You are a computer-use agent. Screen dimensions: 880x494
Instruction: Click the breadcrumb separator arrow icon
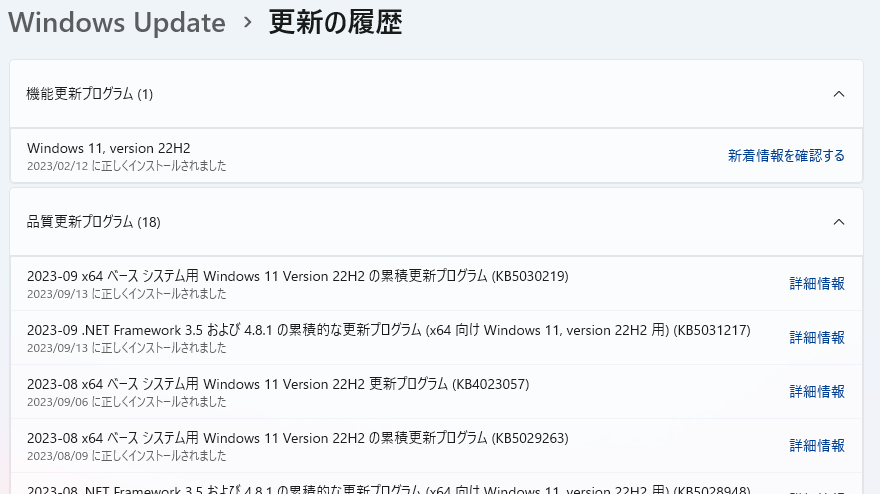tap(248, 23)
